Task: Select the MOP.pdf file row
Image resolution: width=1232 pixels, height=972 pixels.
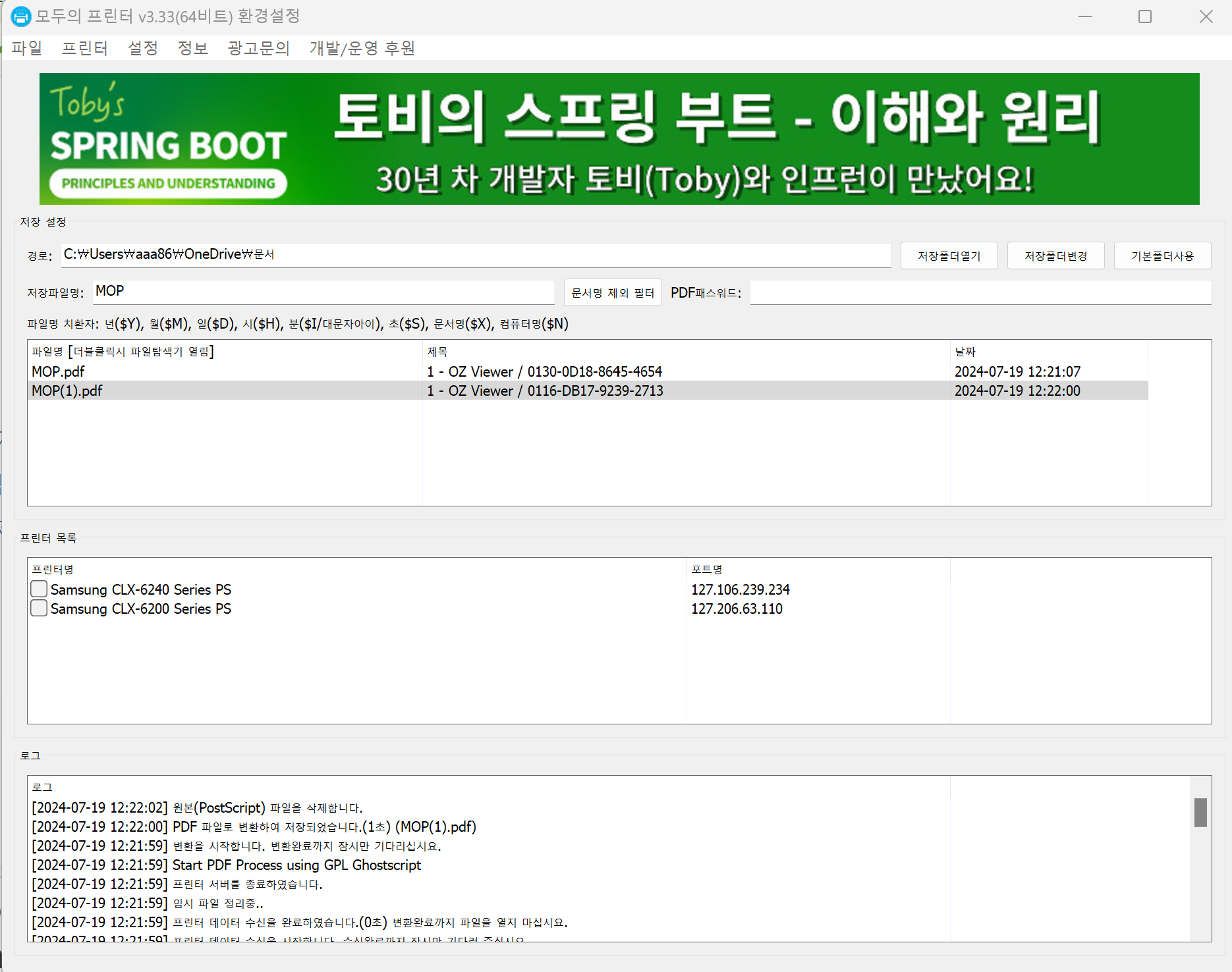Action: (x=588, y=371)
